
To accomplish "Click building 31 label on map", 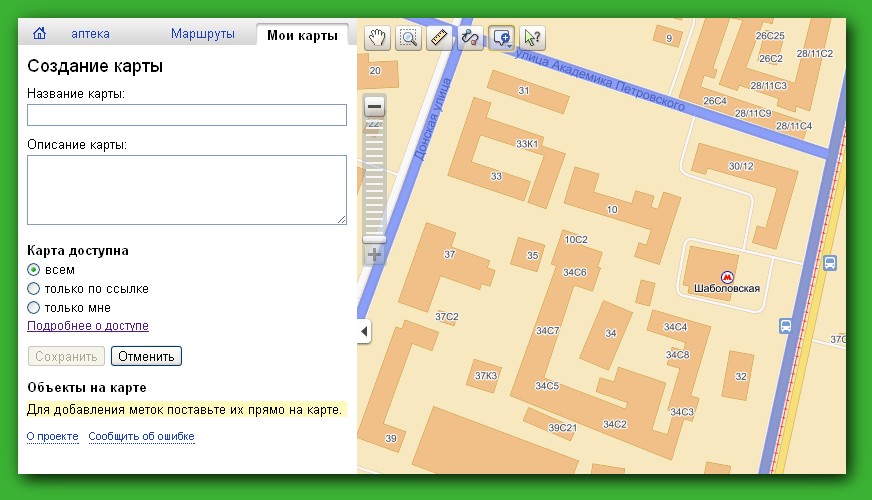I will tap(524, 90).
